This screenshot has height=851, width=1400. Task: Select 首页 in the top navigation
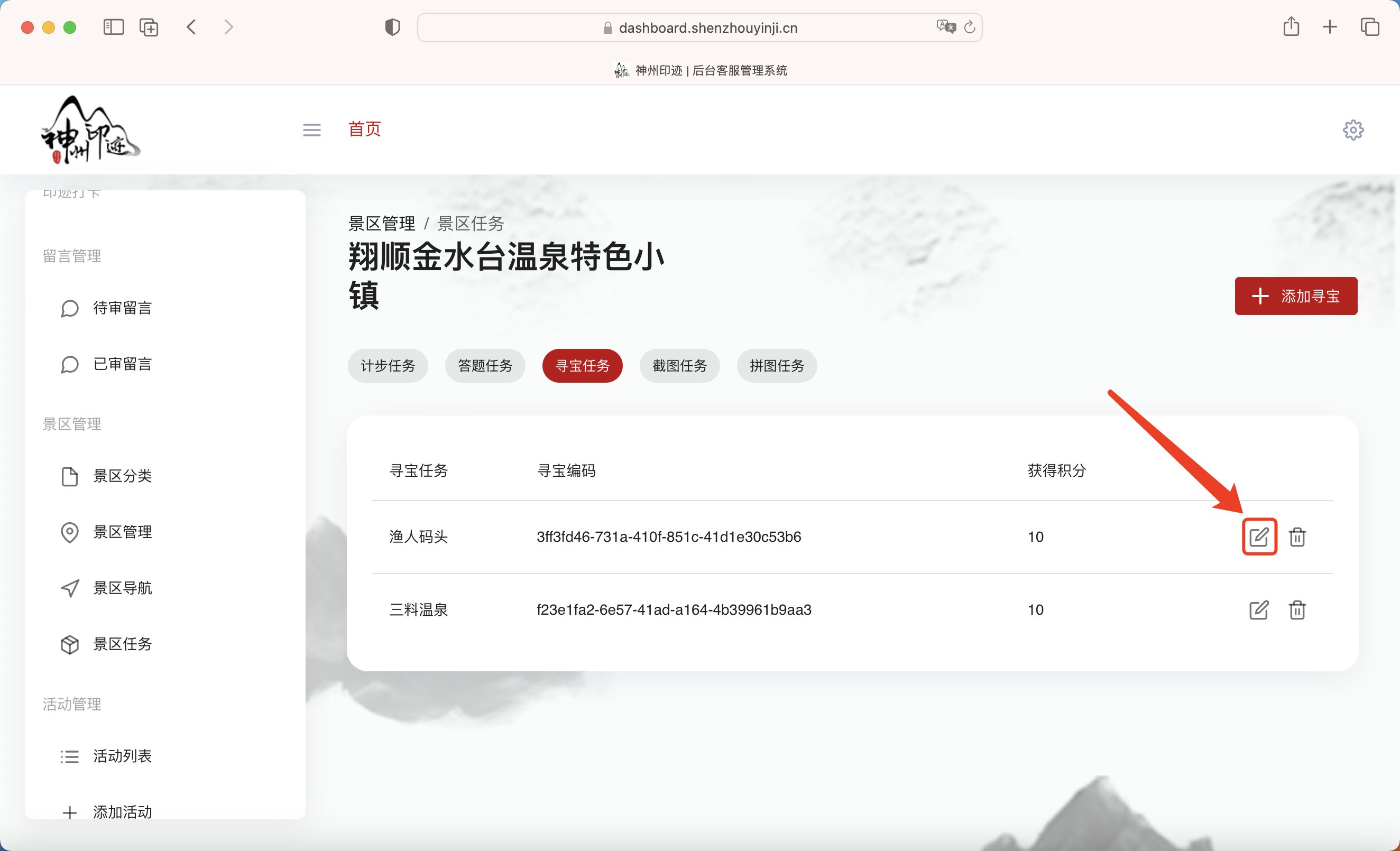pos(364,129)
